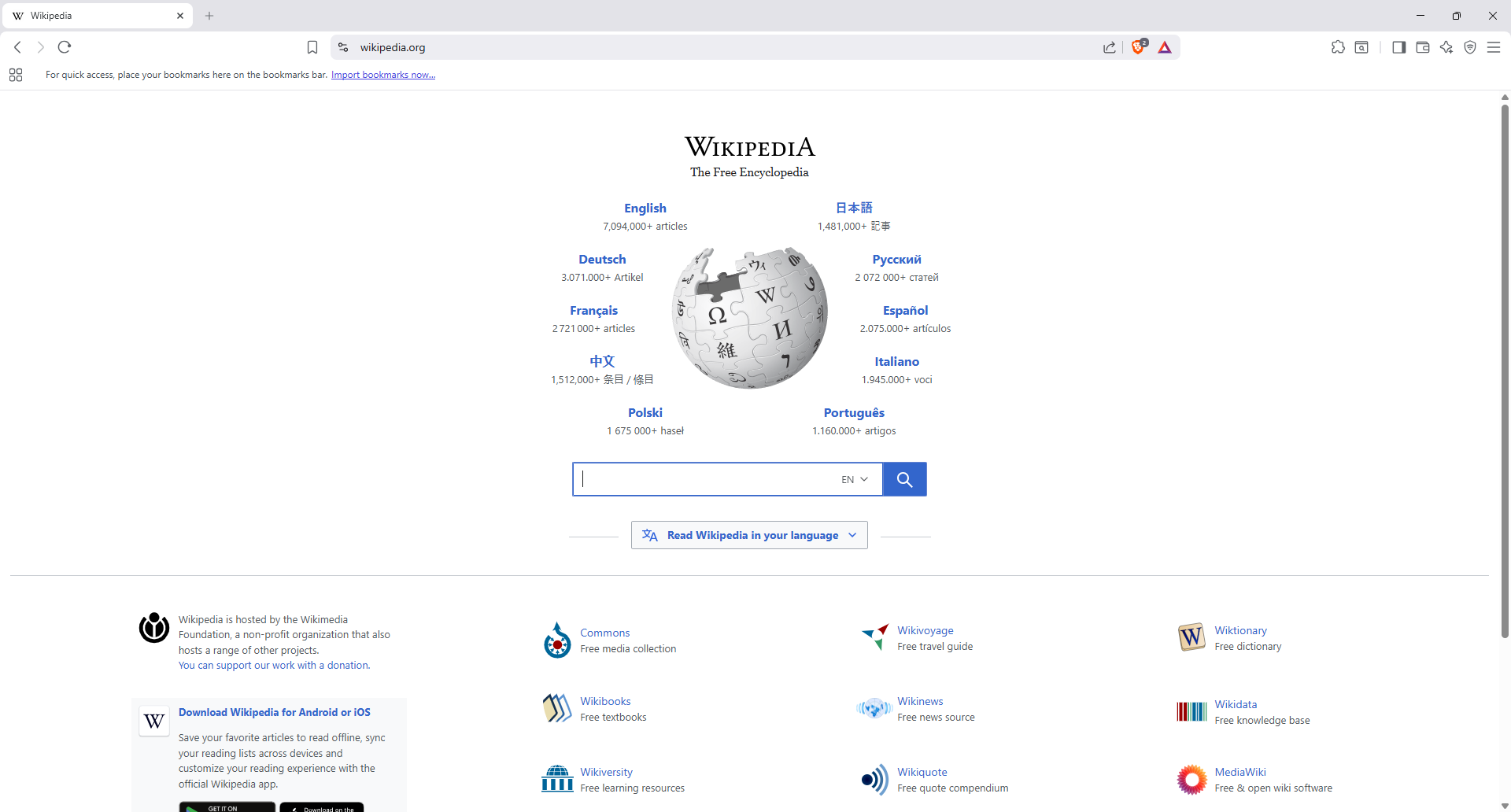Screen dimensions: 1511x812
Task: Bookmark this page using bookmark icon
Action: [312, 47]
